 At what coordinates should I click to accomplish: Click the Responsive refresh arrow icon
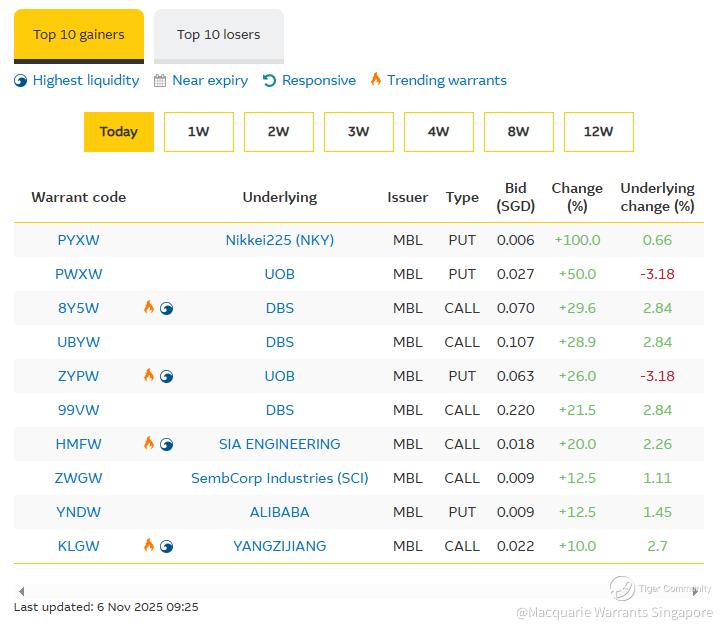[269, 81]
